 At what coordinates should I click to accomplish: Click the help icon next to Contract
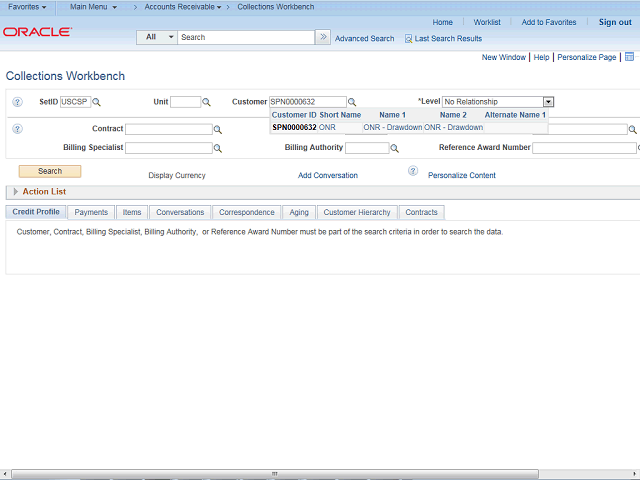click(x=17, y=129)
